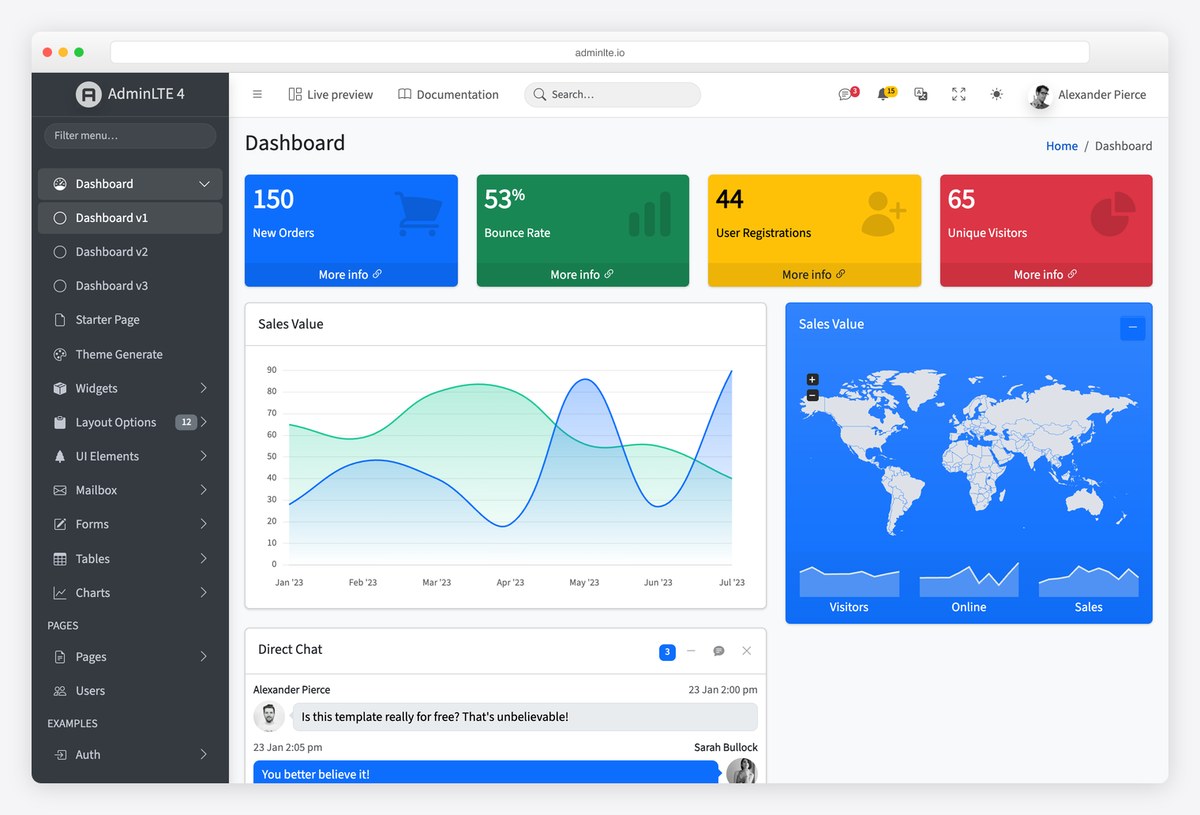
Task: Select Dashboard v1 in sidebar
Action: pos(130,218)
